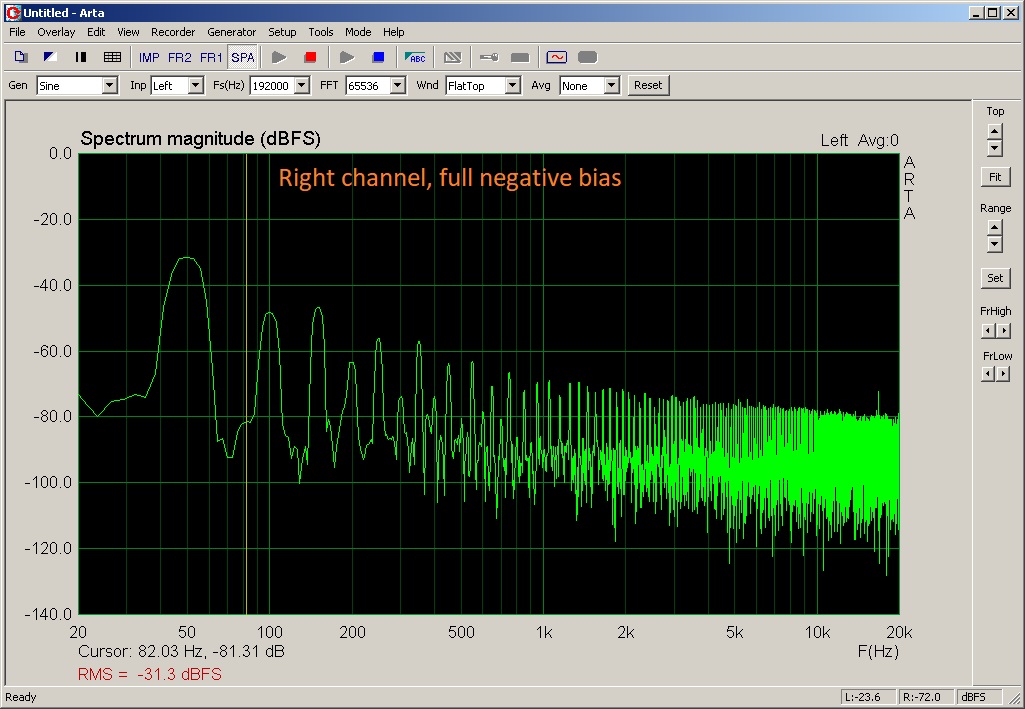Click the 'RMS = -31.3 dBFS' text
Viewport: 1025px width, 709px height.
[x=150, y=674]
